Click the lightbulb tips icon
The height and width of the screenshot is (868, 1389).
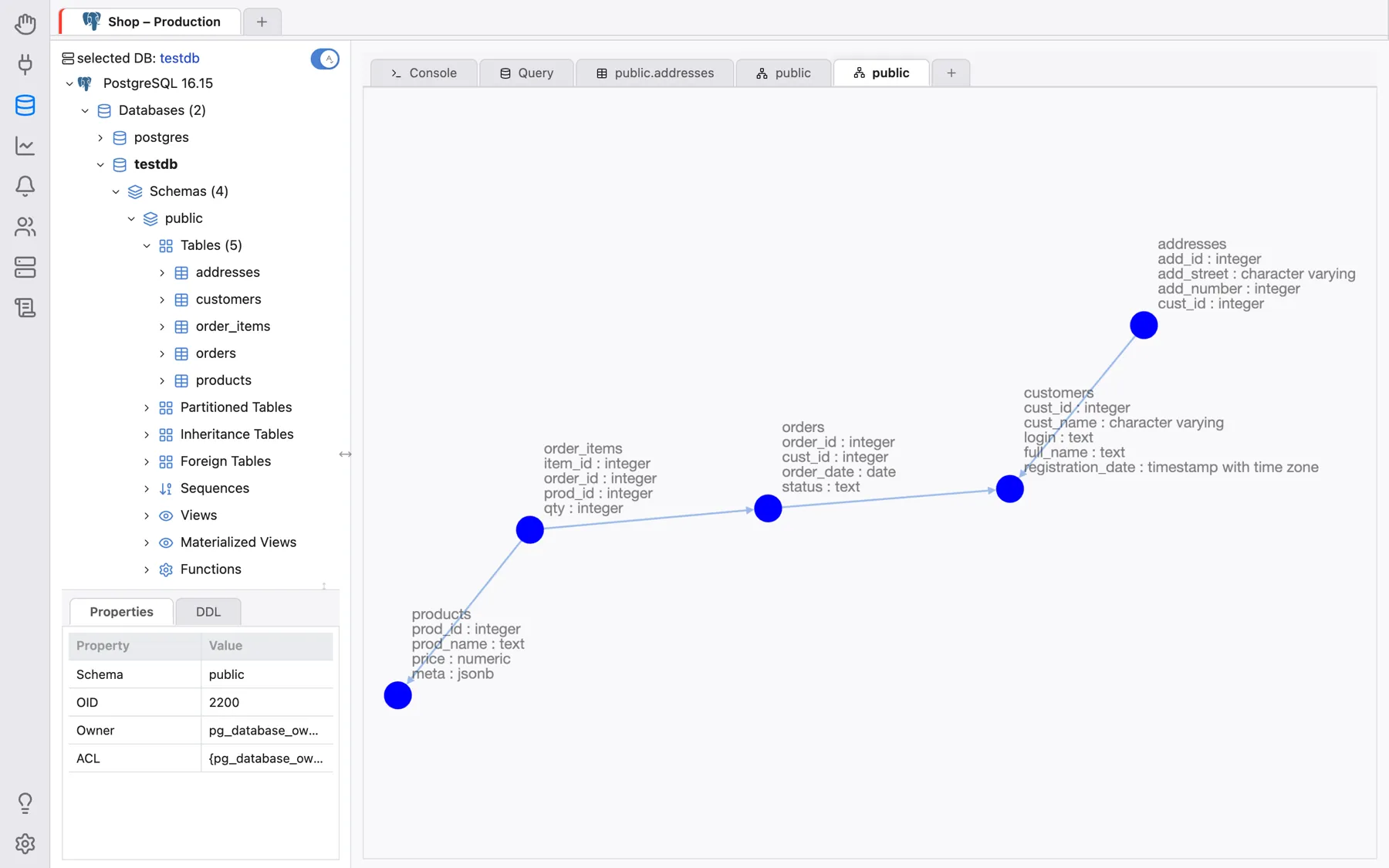tap(25, 803)
